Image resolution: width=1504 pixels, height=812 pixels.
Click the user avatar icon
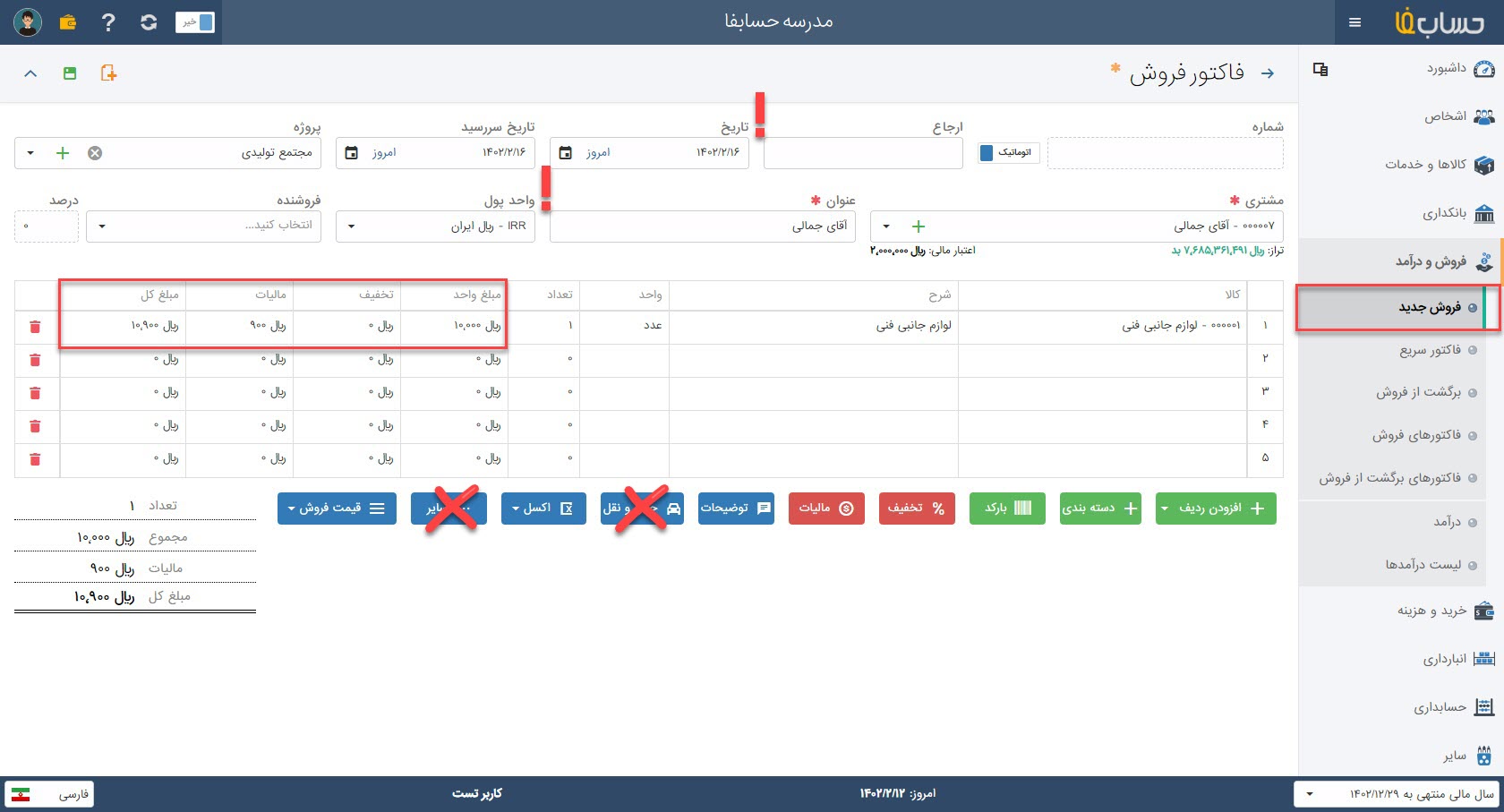pos(28,22)
